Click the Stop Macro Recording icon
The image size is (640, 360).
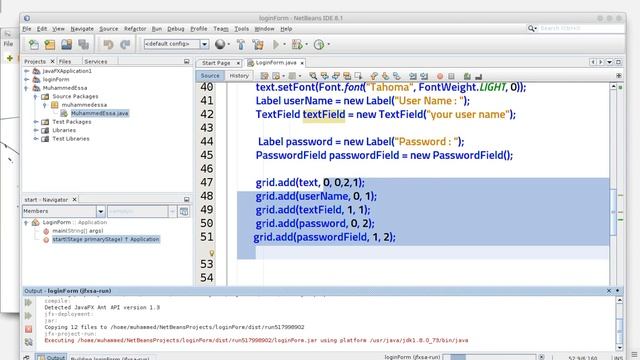(451, 76)
